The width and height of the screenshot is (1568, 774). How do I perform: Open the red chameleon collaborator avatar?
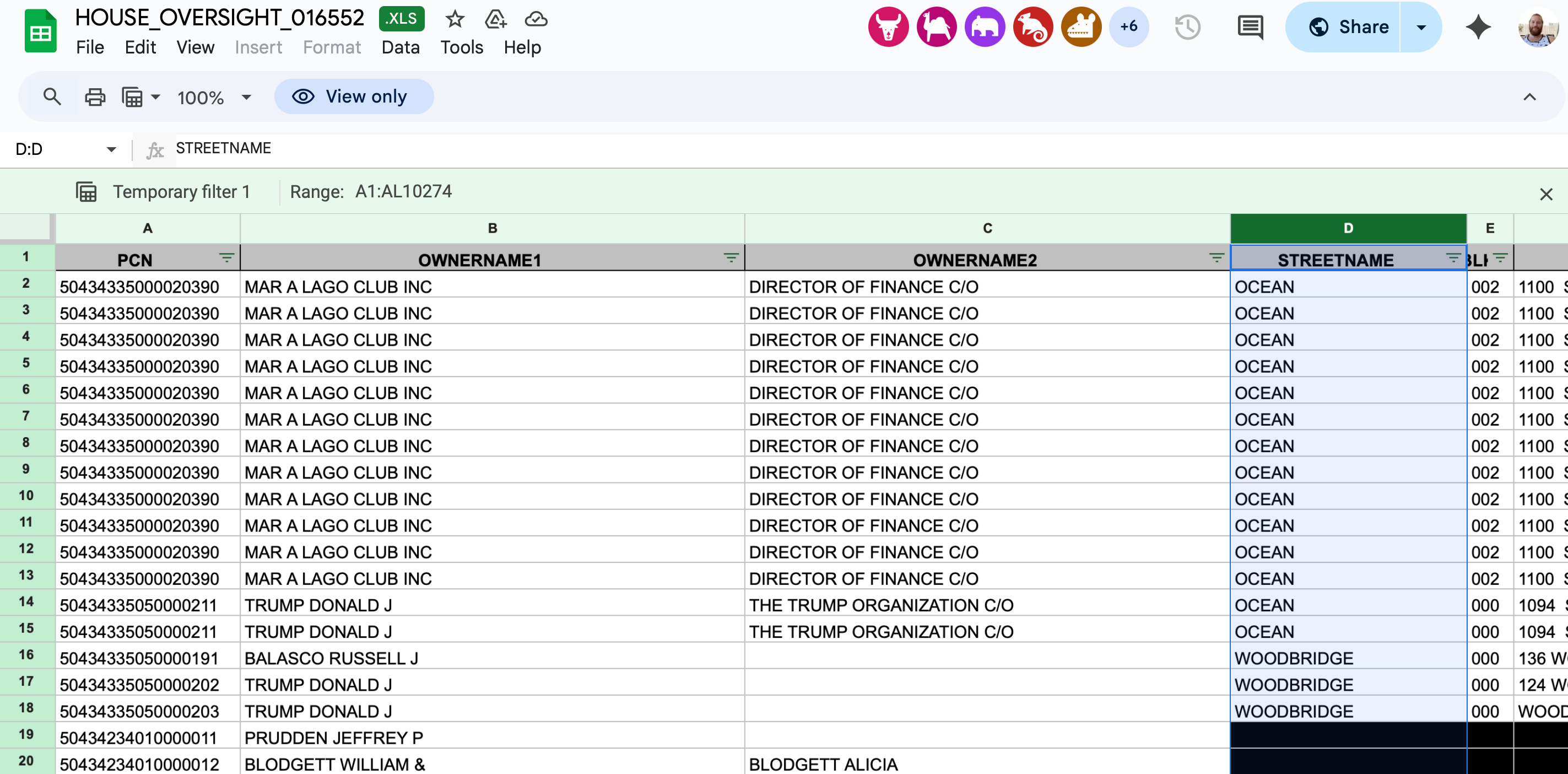click(1033, 27)
